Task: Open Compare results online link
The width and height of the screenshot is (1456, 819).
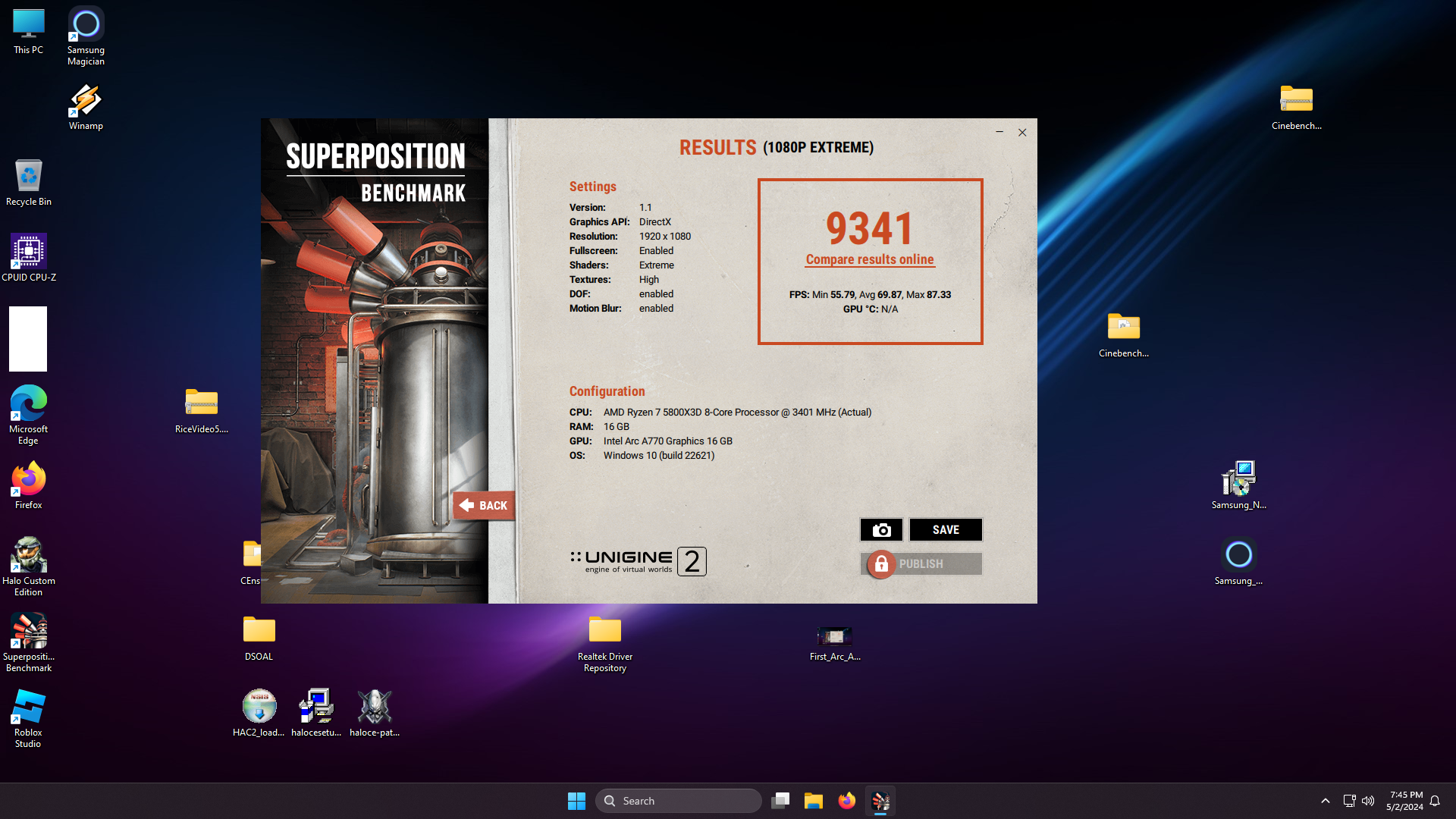Action: click(870, 259)
